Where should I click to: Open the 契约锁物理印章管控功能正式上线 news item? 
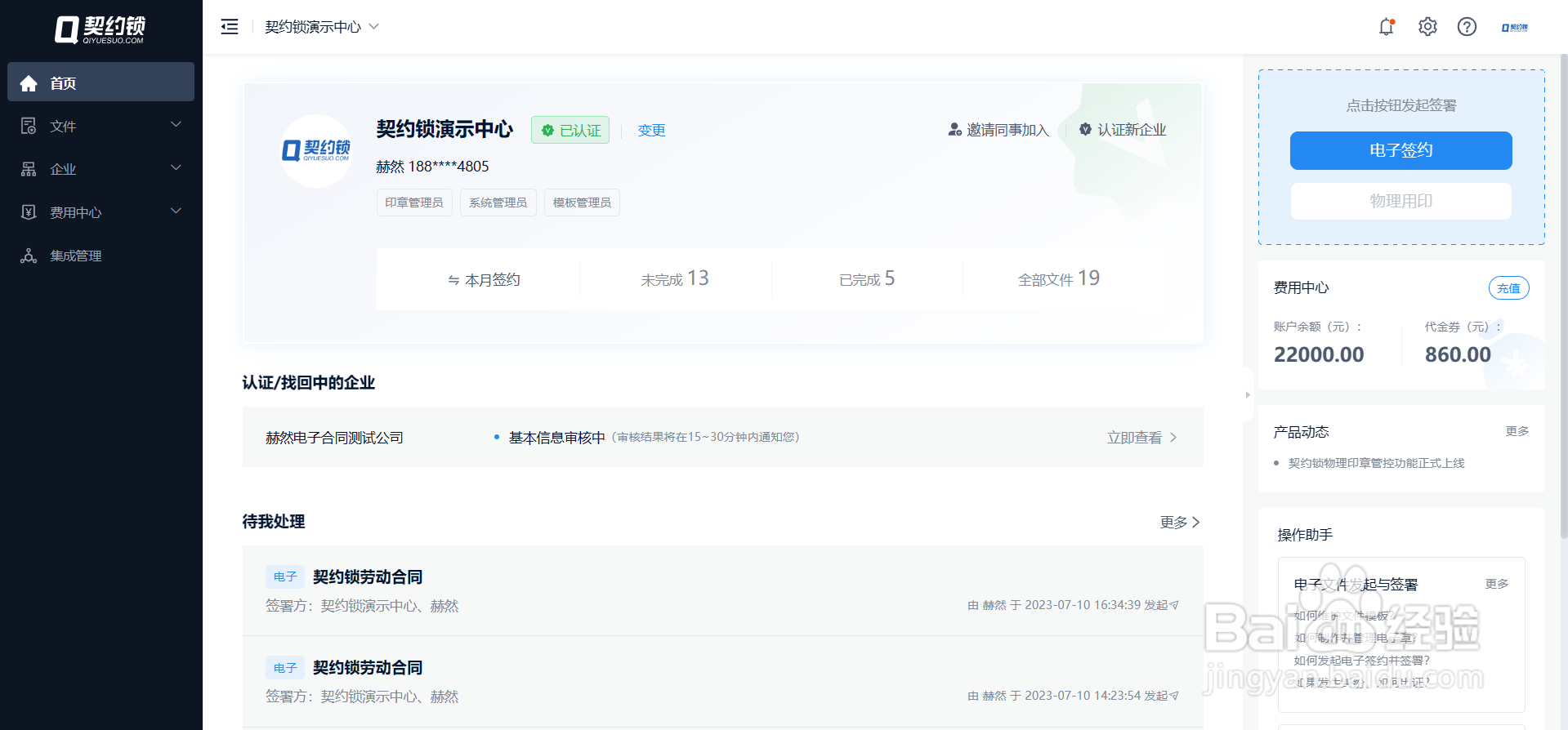(1376, 463)
